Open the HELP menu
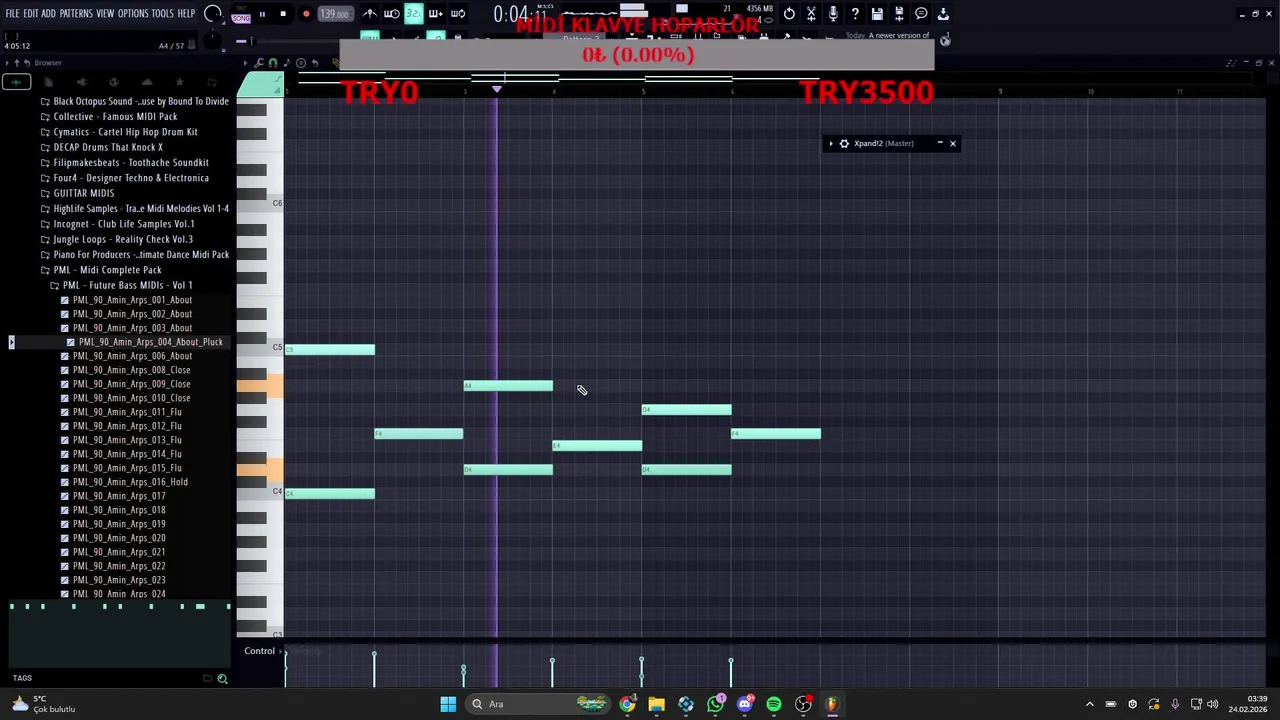Image resolution: width=1280 pixels, height=720 pixels. 186,14
